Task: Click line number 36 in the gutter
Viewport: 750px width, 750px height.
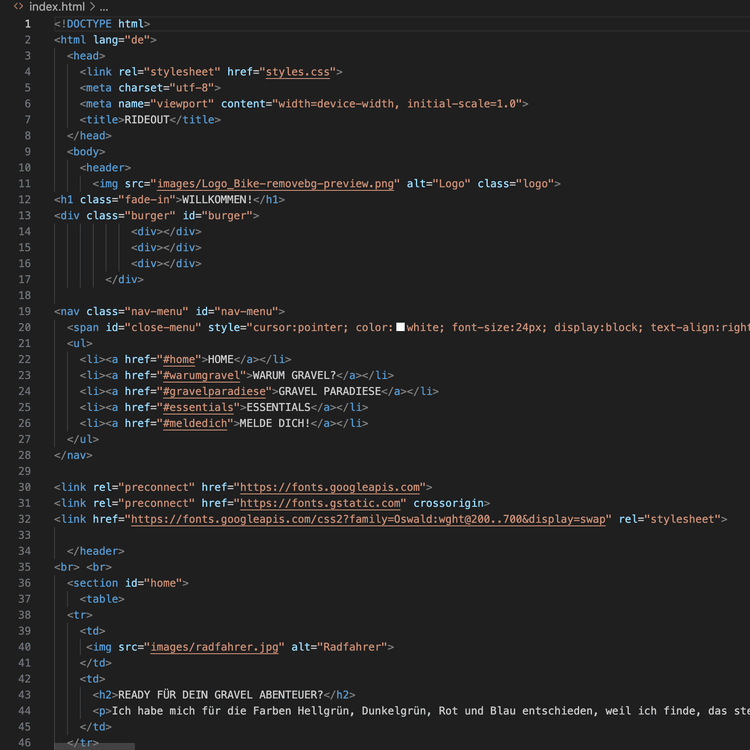Action: click(25, 583)
